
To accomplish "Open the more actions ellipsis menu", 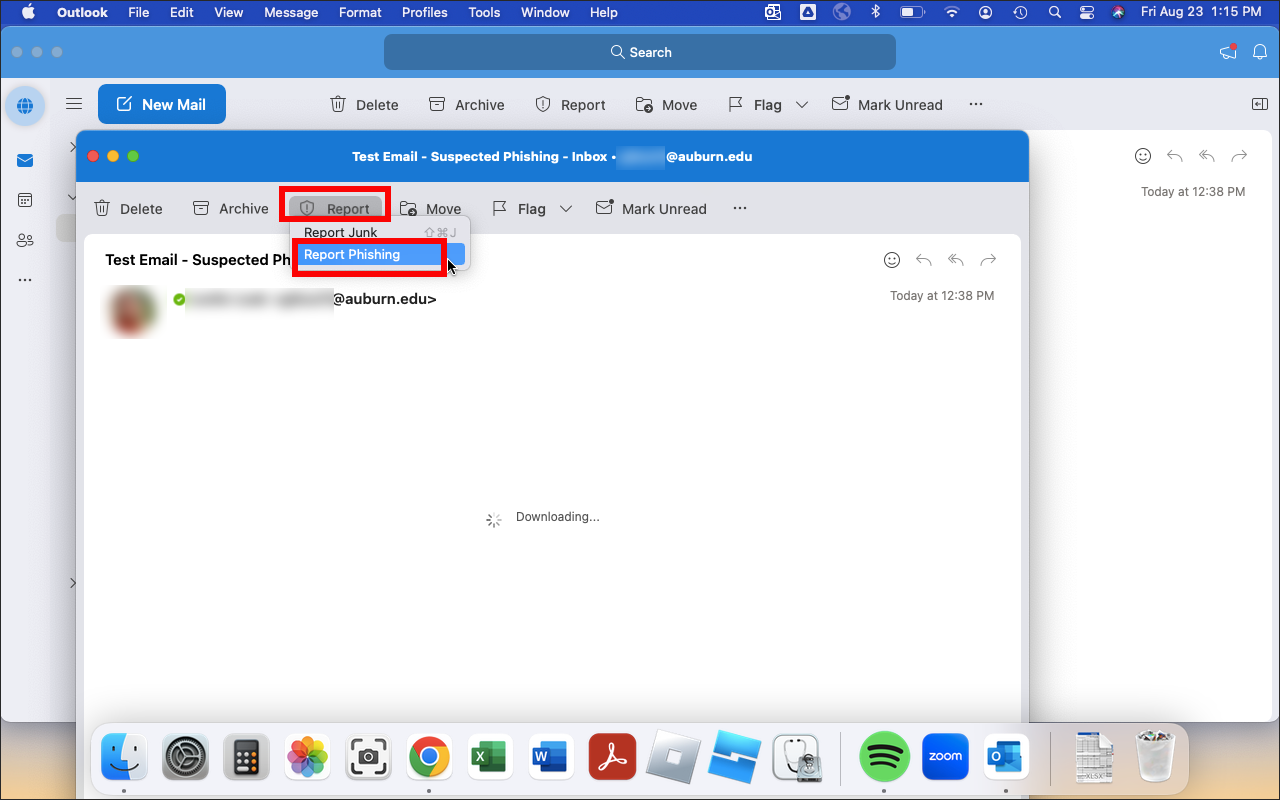I will [x=740, y=208].
